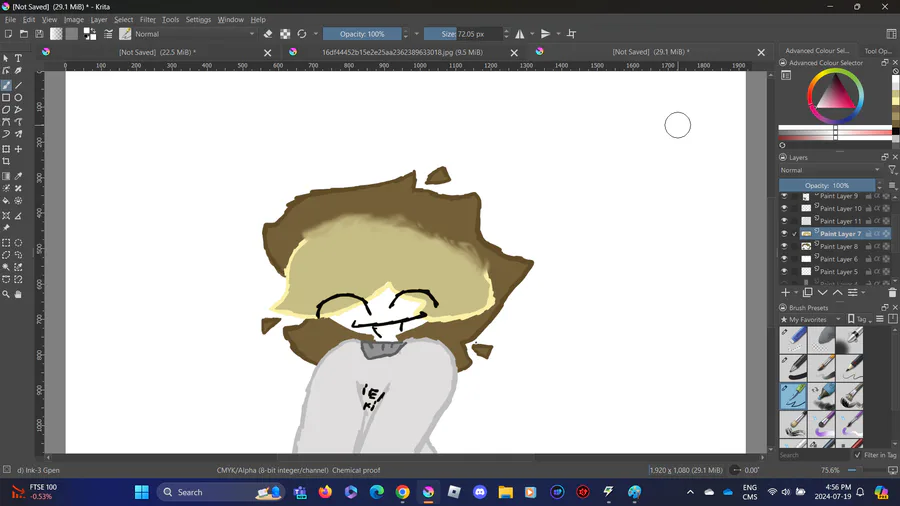This screenshot has height=506, width=900.
Task: Select the Shape Select arrow tool
Action: pyautogui.click(x=6, y=59)
